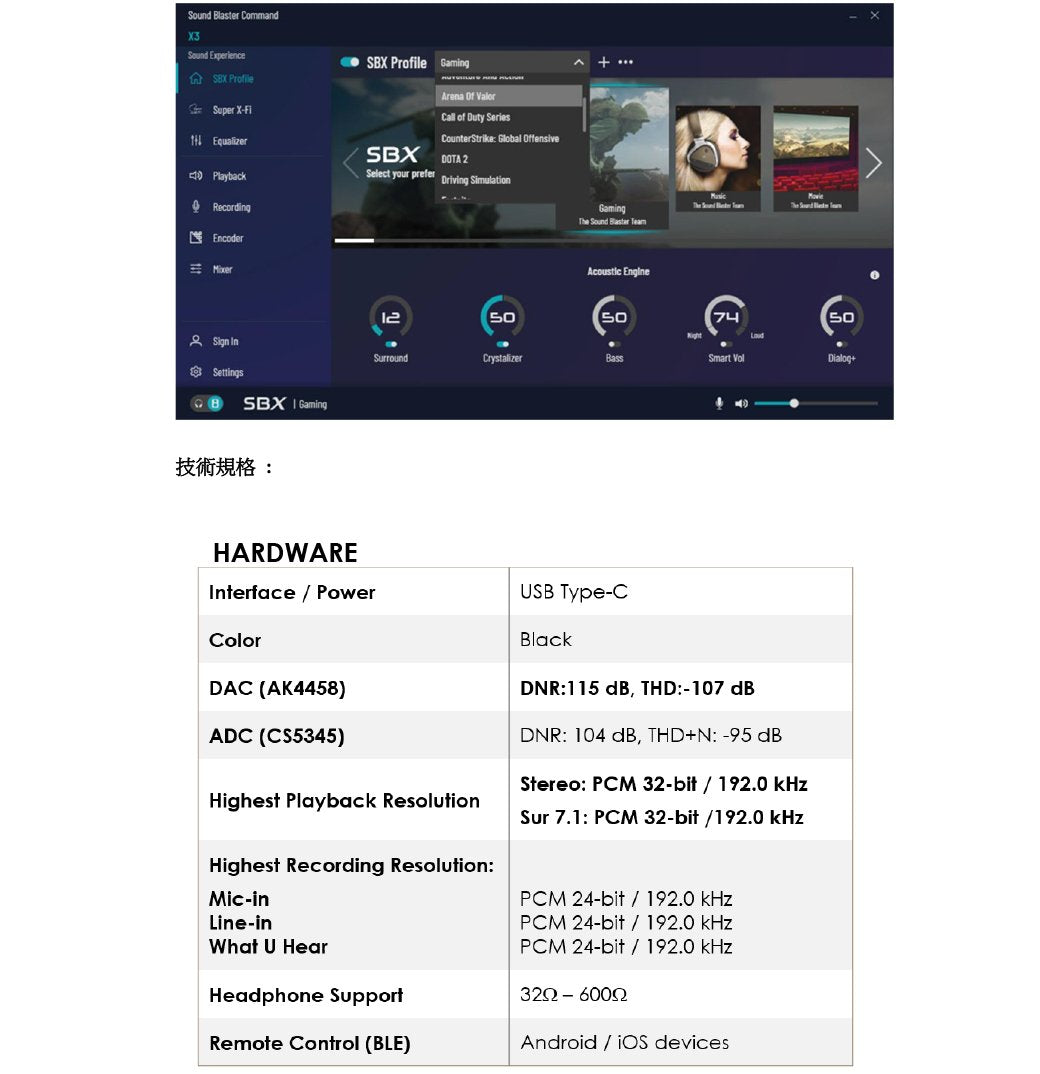Adjust the master volume slider
Image resolution: width=1040 pixels, height=1074 pixels.
pyautogui.click(x=794, y=403)
